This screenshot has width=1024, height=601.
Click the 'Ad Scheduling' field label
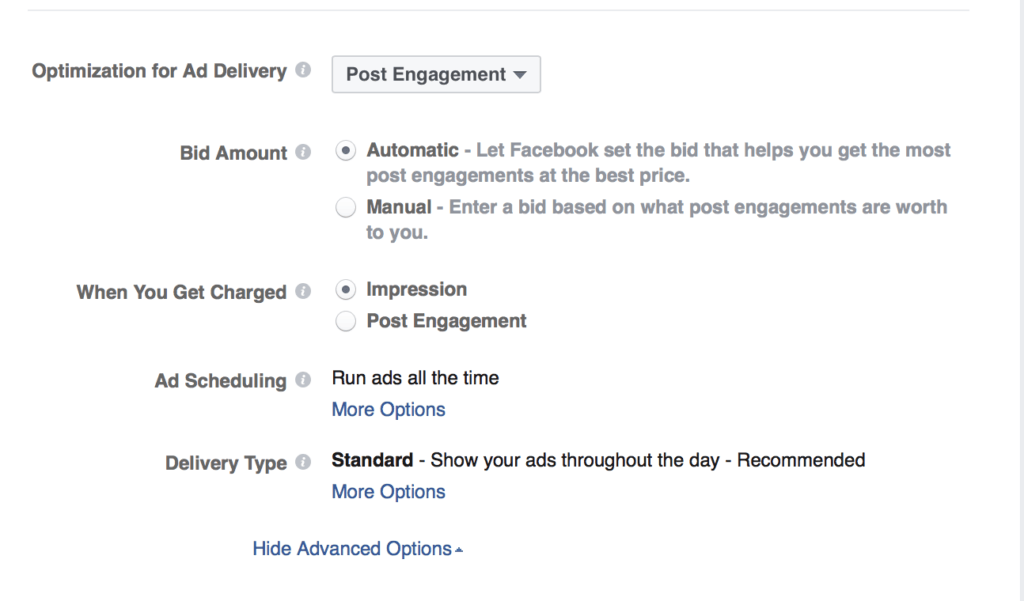[x=220, y=381]
